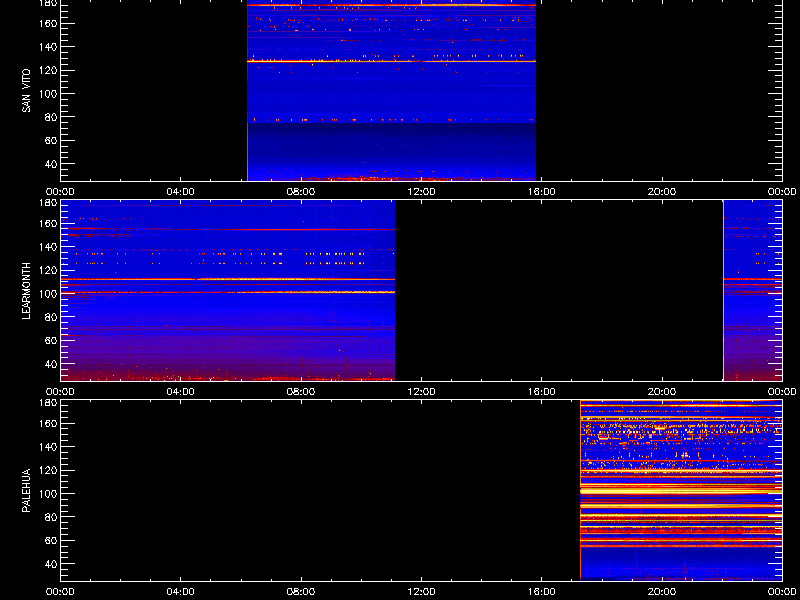Click the 08:00 time label under Palehua panel
This screenshot has height=600, width=800.
[x=301, y=592]
